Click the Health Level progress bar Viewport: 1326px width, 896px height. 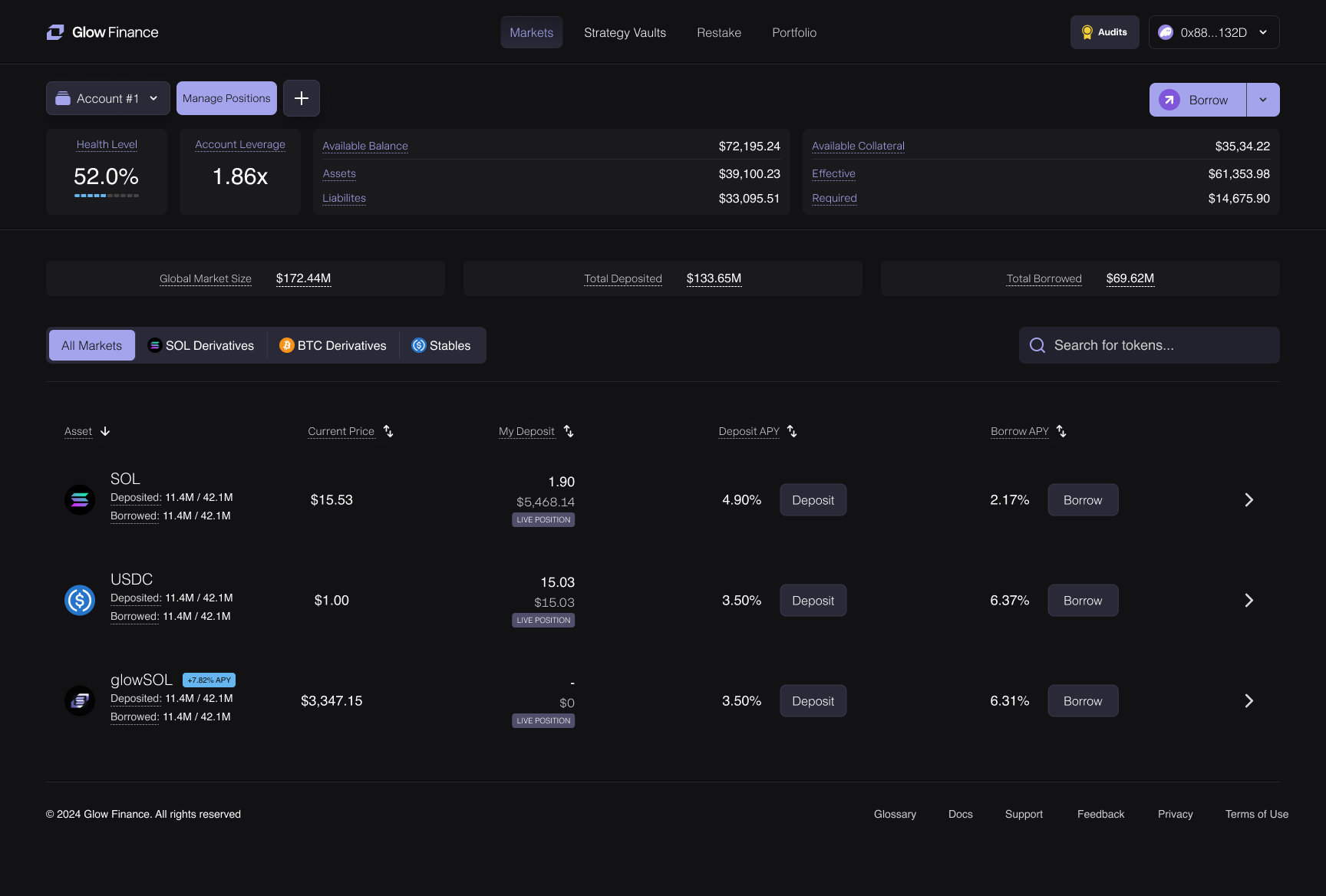click(x=107, y=196)
